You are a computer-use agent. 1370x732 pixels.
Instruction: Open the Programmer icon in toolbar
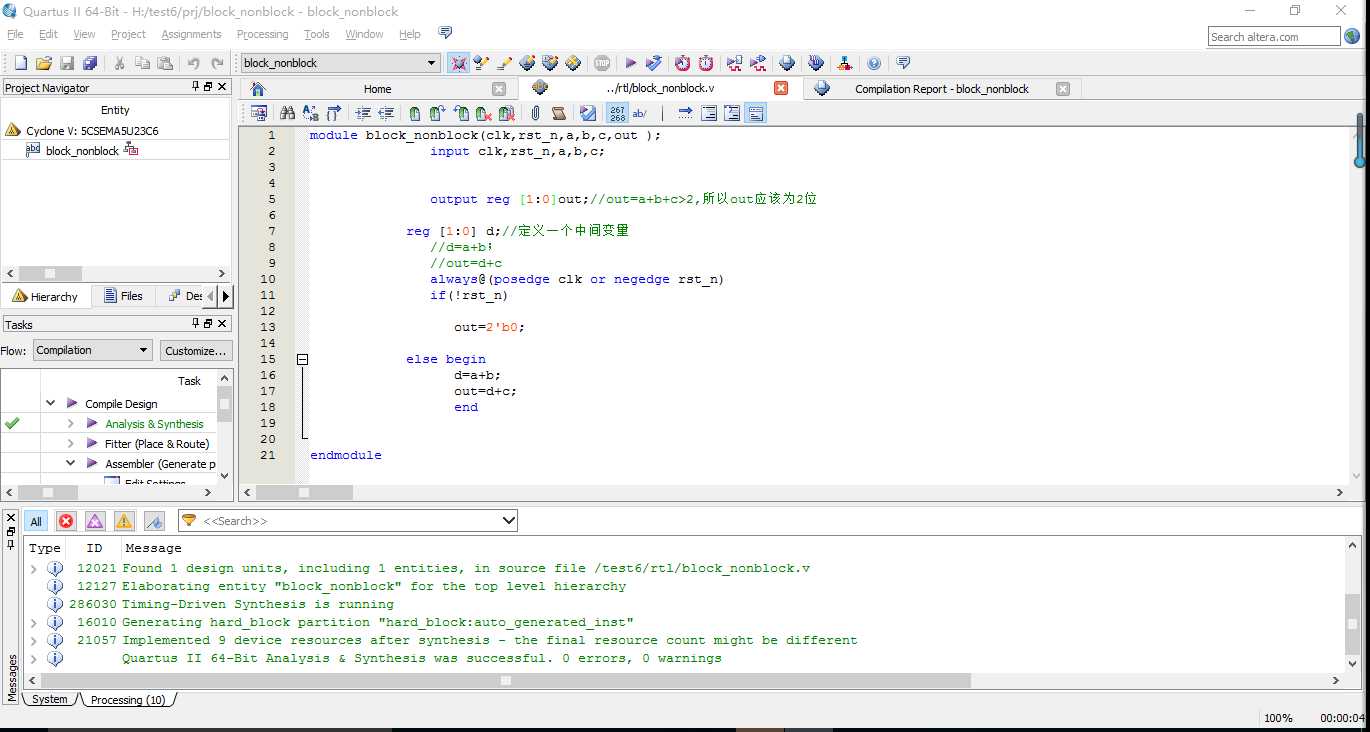816,63
